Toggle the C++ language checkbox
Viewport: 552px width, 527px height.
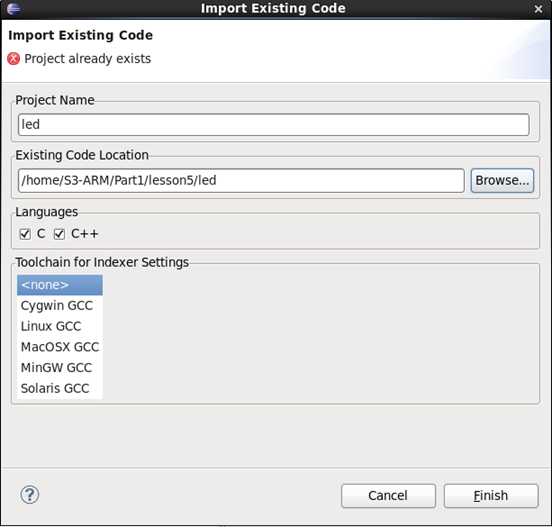(x=59, y=234)
